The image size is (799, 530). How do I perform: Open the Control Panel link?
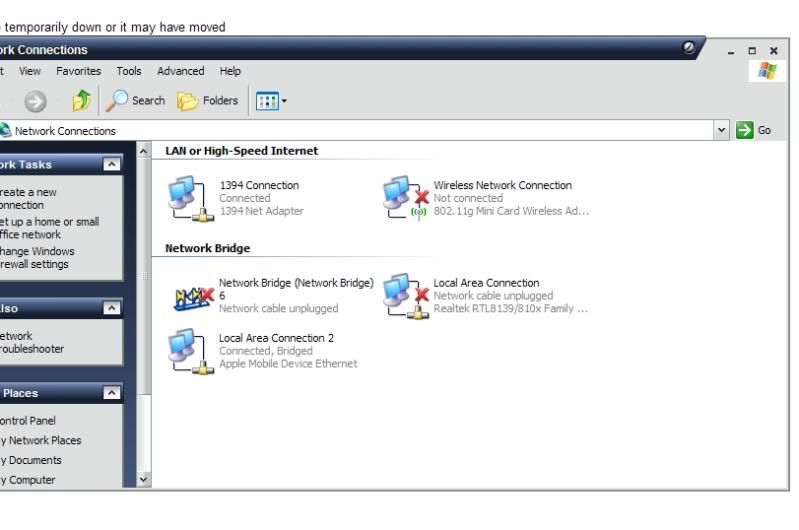[28, 421]
